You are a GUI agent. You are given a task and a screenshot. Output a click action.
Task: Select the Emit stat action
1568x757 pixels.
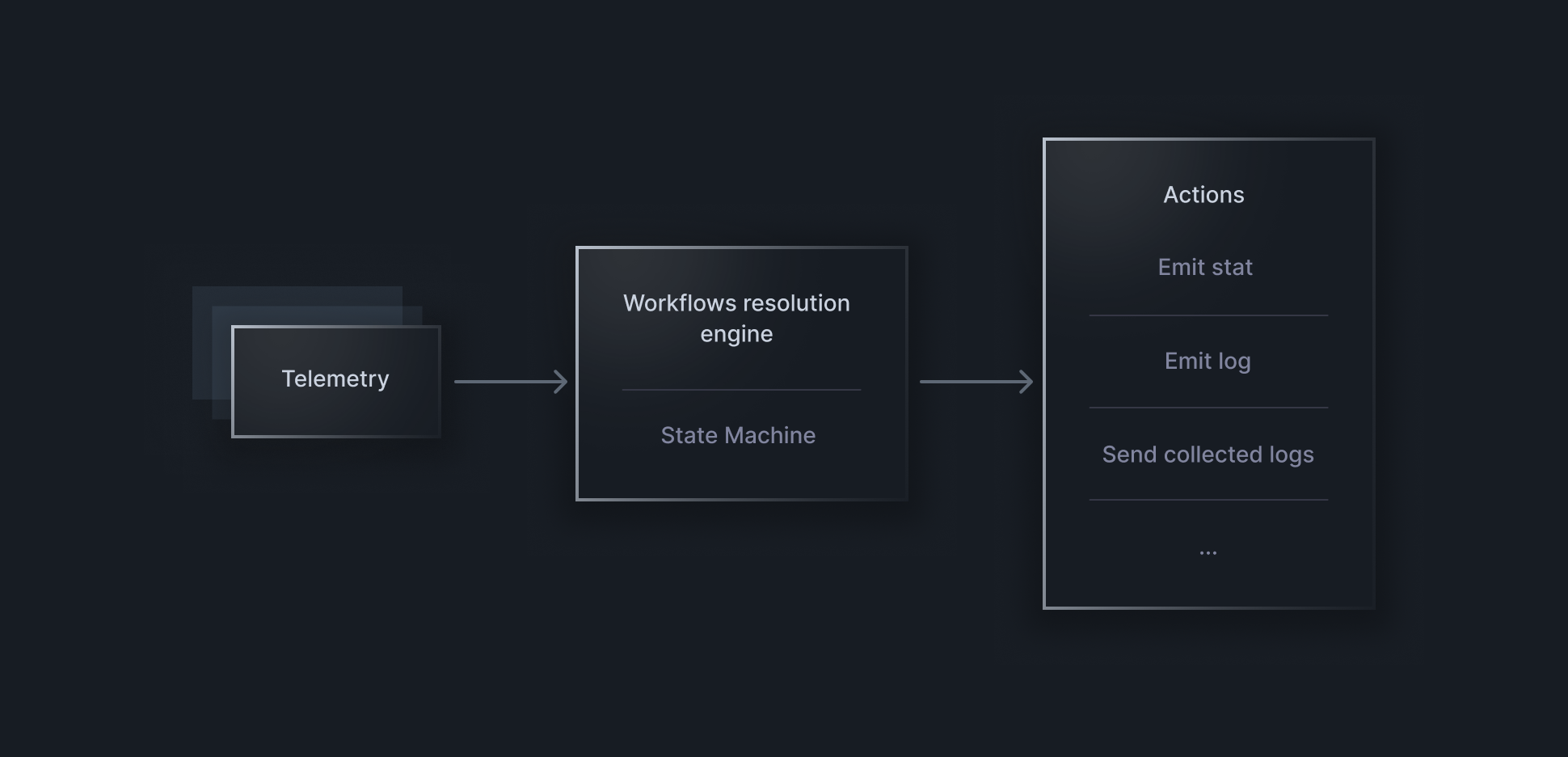[1204, 267]
